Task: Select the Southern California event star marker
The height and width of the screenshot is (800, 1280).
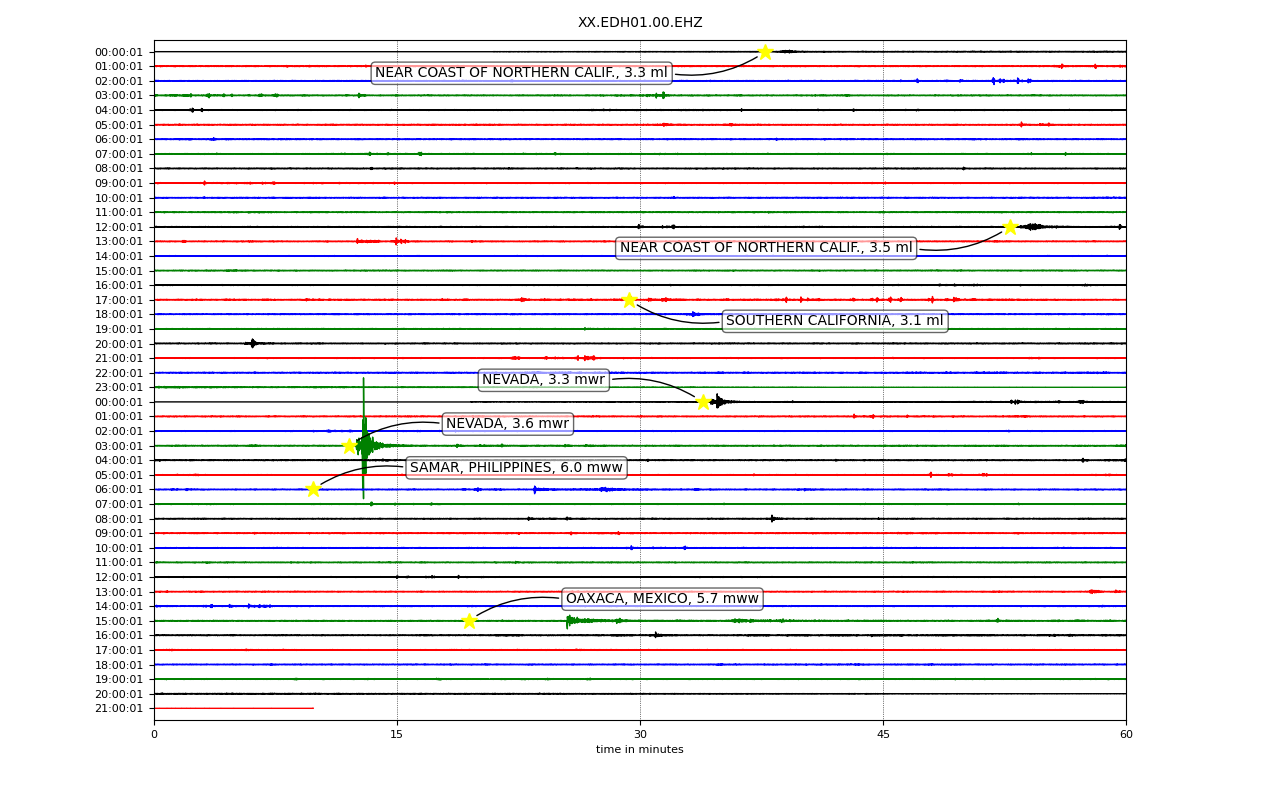Action: 628,300
